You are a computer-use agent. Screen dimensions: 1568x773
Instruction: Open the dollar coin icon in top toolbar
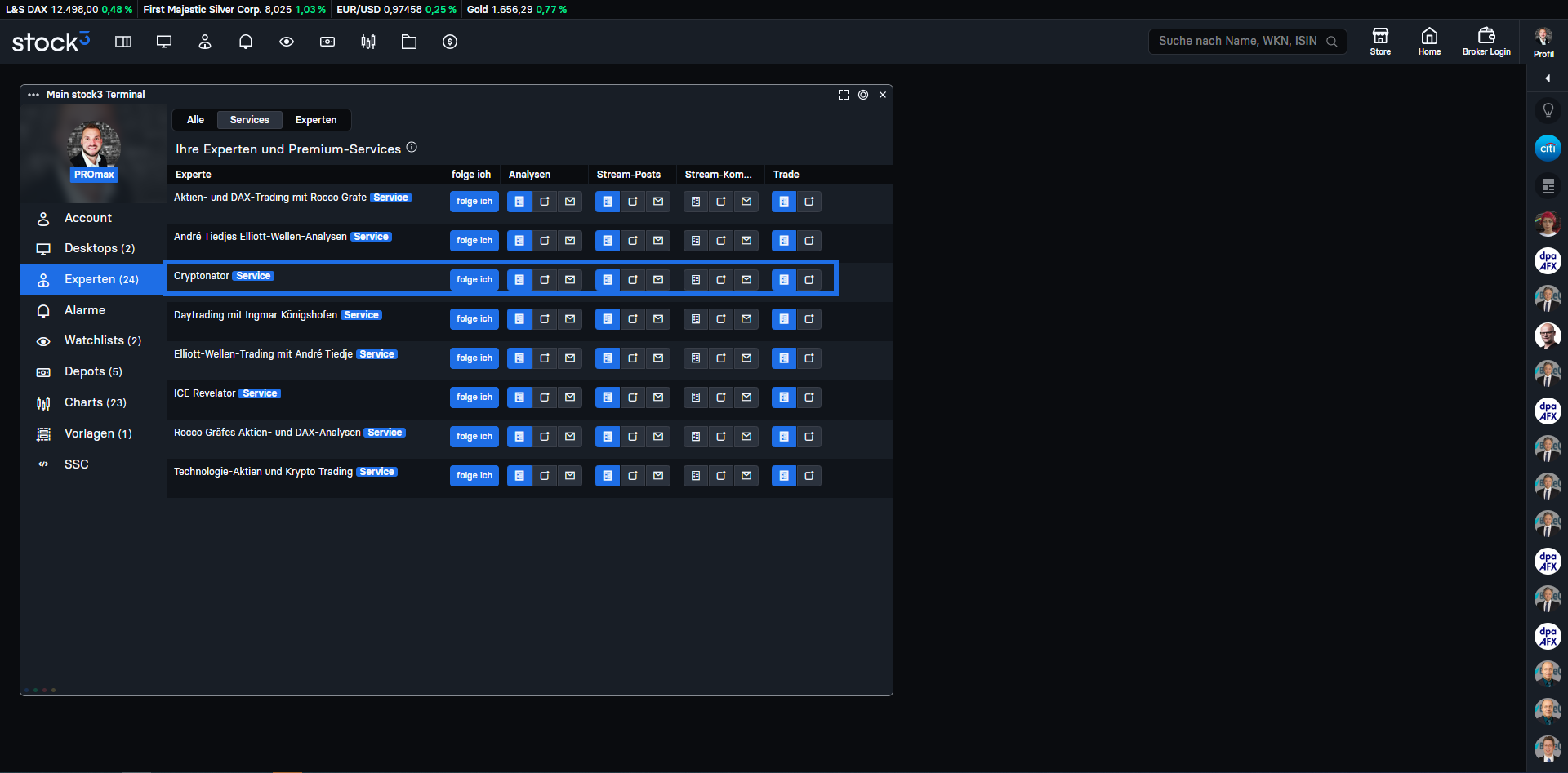coord(450,42)
